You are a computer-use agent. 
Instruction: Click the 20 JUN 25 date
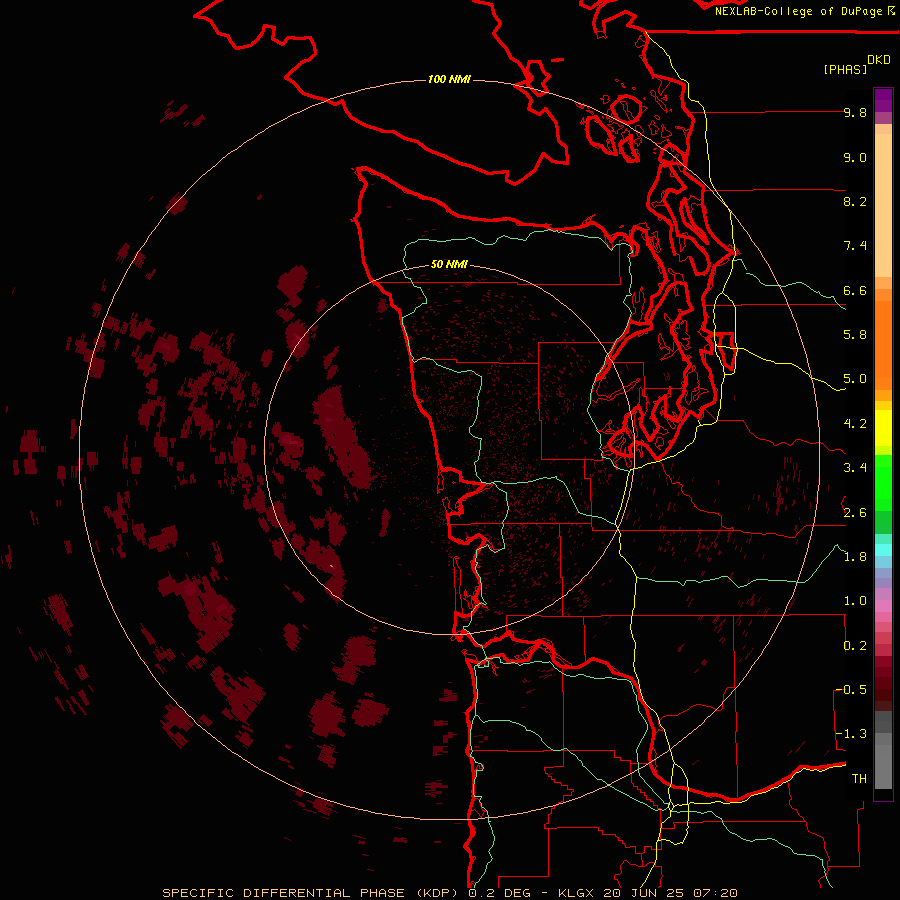(x=643, y=893)
